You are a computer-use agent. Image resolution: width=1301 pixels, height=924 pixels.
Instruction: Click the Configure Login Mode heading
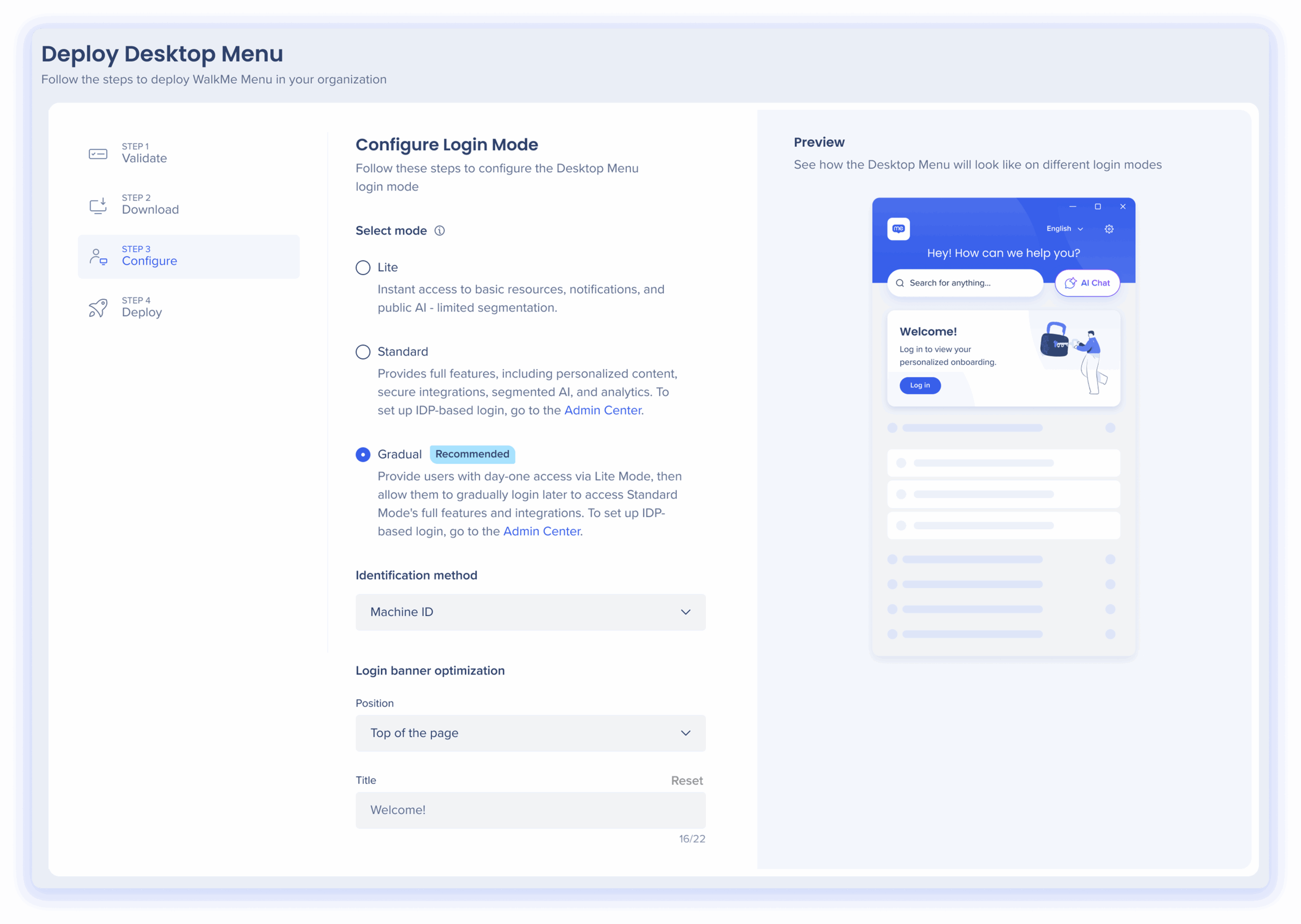click(447, 144)
